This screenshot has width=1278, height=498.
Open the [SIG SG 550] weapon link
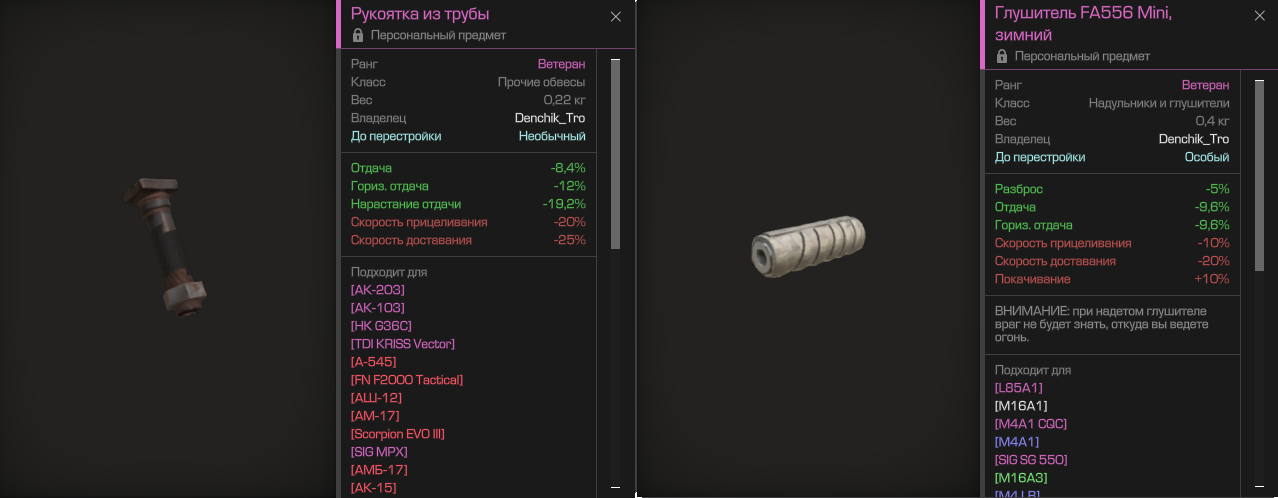[x=1031, y=460]
